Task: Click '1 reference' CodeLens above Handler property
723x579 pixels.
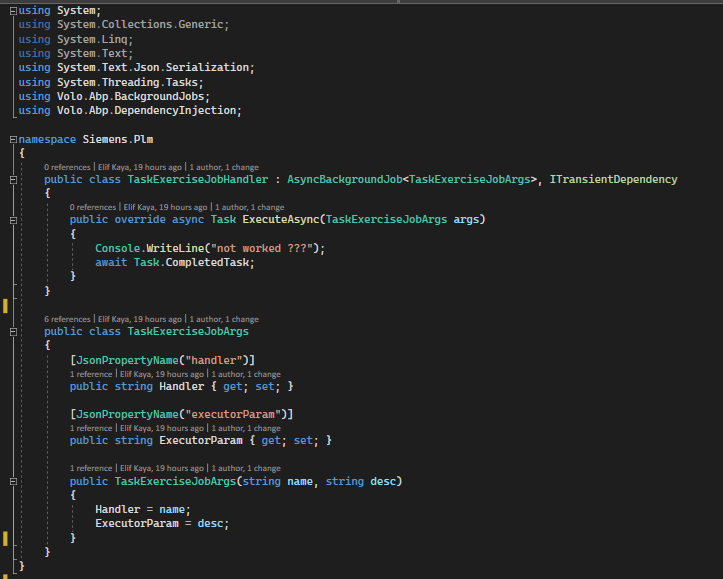Action: 91,373
